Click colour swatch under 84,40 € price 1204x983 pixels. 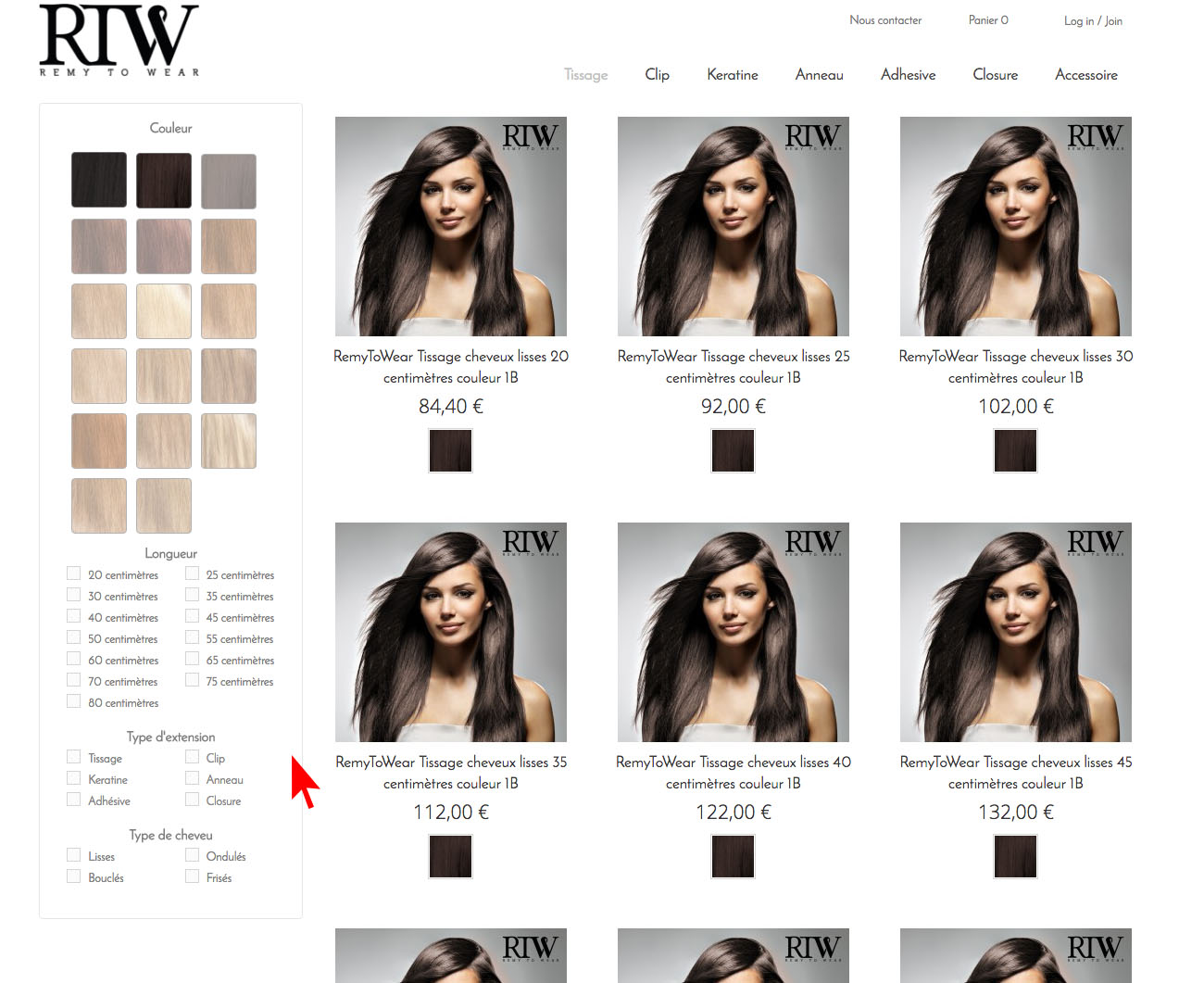pos(451,450)
